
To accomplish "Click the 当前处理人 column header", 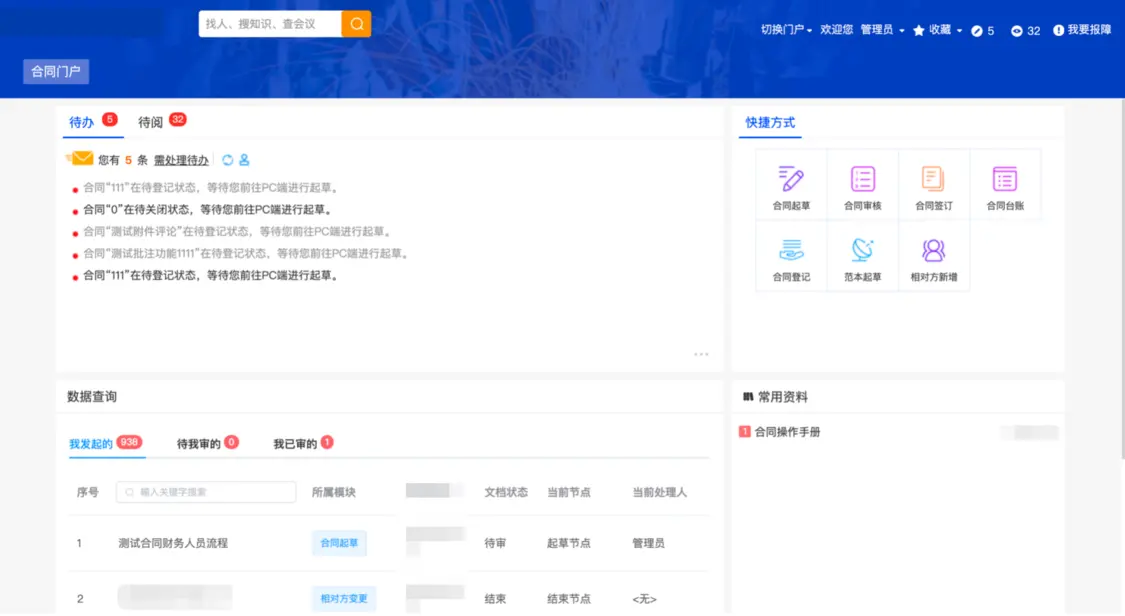I will pyautogui.click(x=659, y=492).
